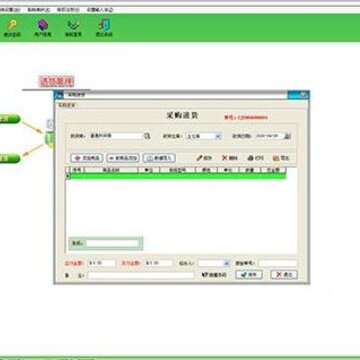This screenshot has width=360, height=360.
Task: Click the product name column header in the table
Action: click(x=111, y=170)
